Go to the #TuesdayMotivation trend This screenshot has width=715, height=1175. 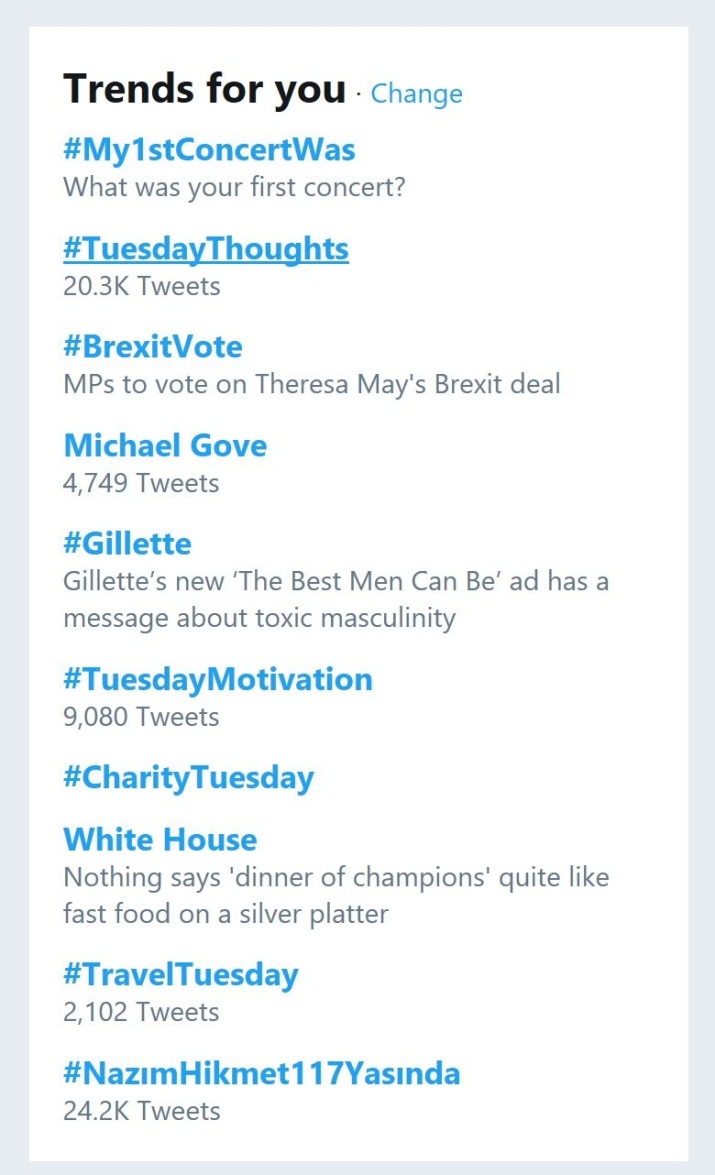(218, 680)
